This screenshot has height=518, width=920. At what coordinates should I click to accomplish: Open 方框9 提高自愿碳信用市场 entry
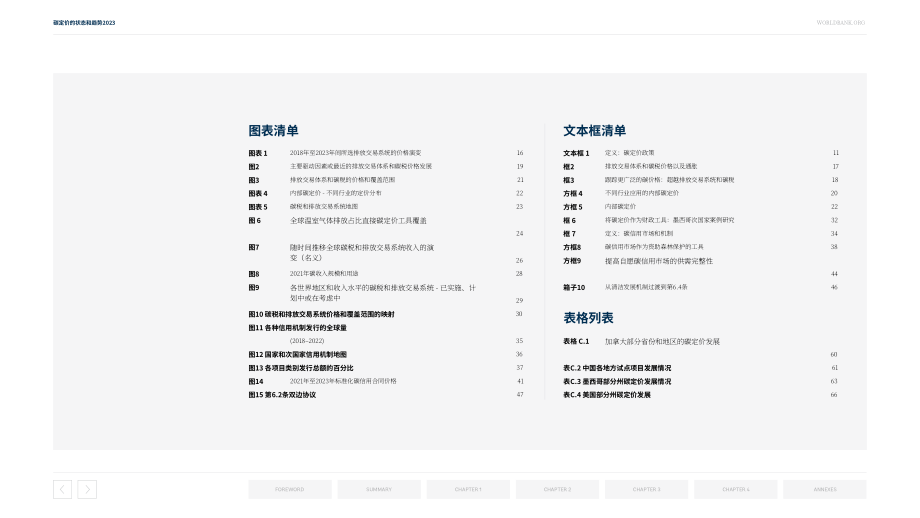pos(701,267)
